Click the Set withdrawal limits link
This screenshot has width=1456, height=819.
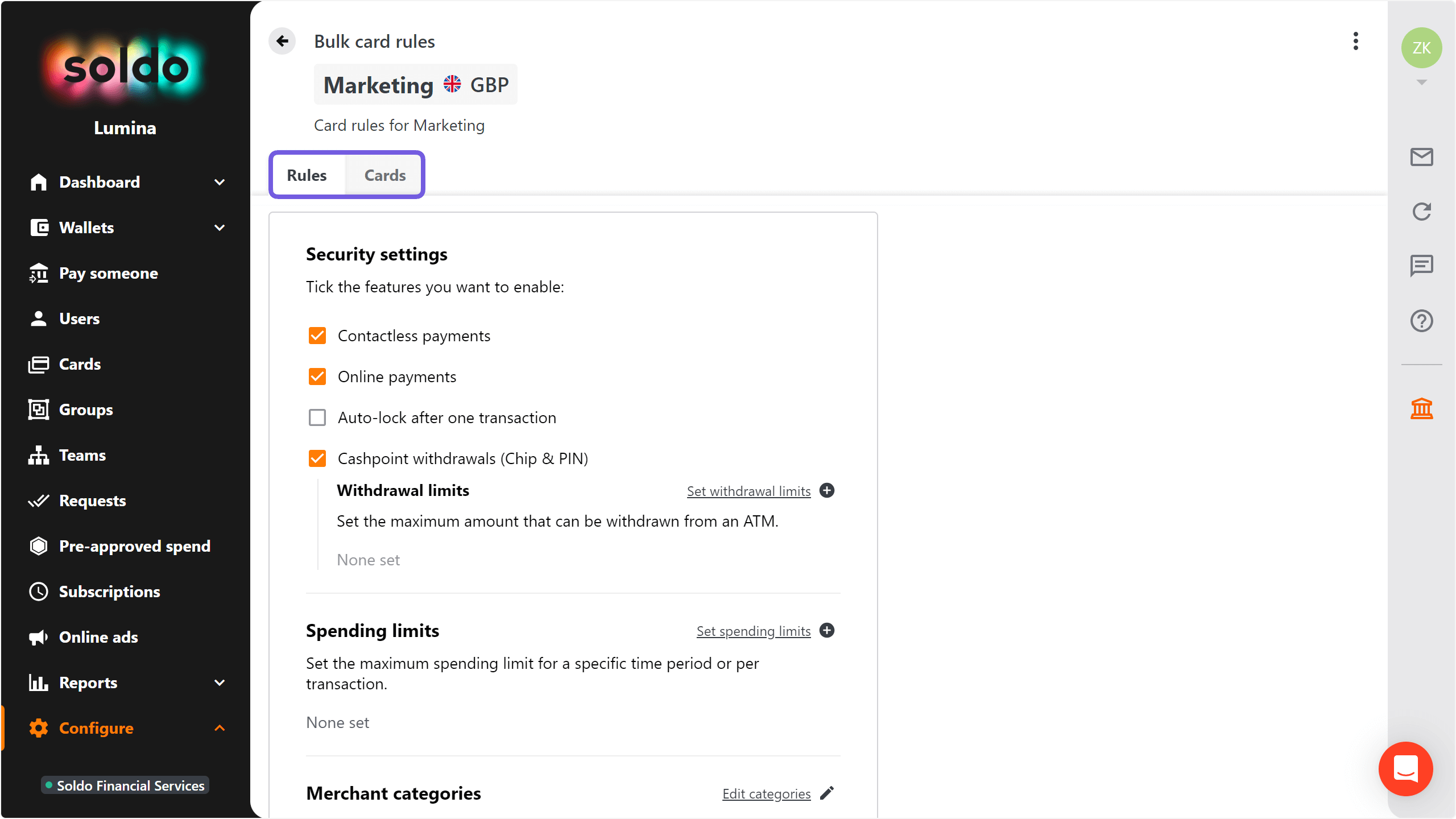tap(748, 491)
